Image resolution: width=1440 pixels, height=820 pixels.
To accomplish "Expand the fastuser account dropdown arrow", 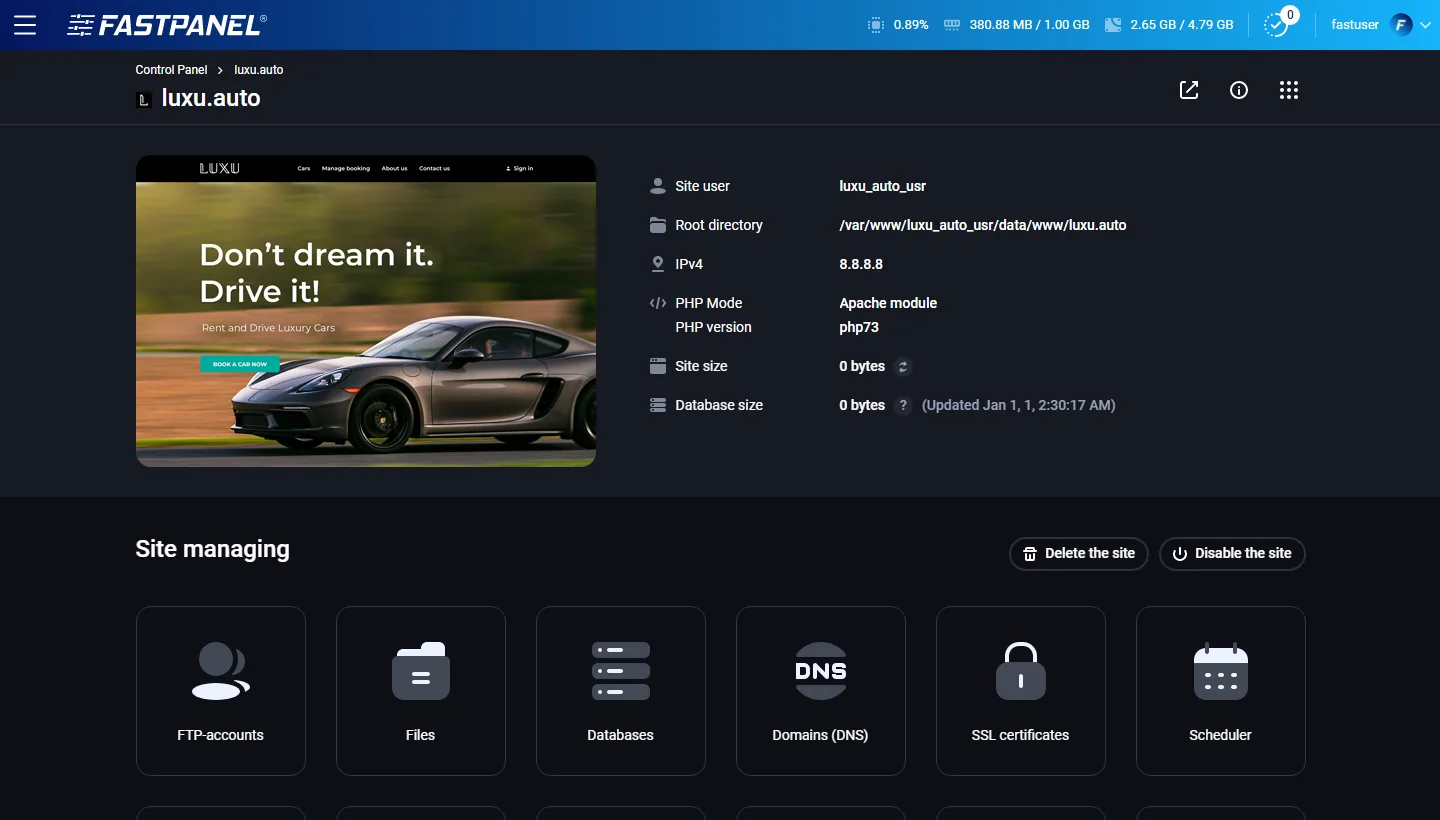I will pos(1425,25).
